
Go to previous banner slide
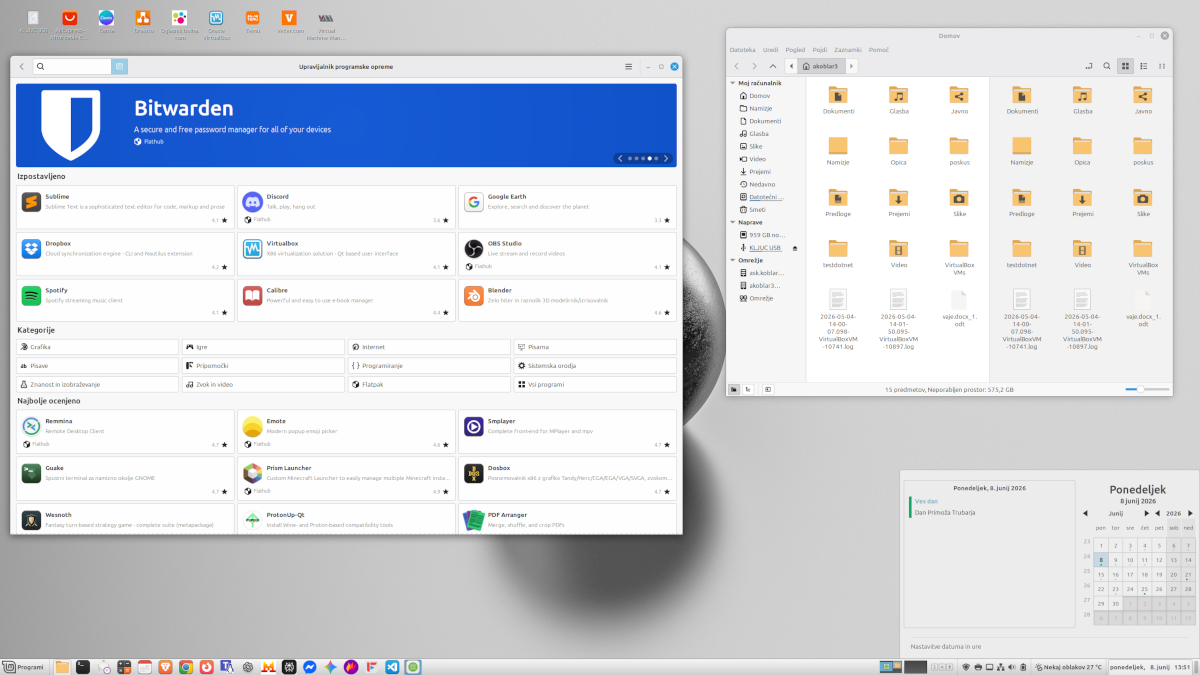tap(620, 158)
